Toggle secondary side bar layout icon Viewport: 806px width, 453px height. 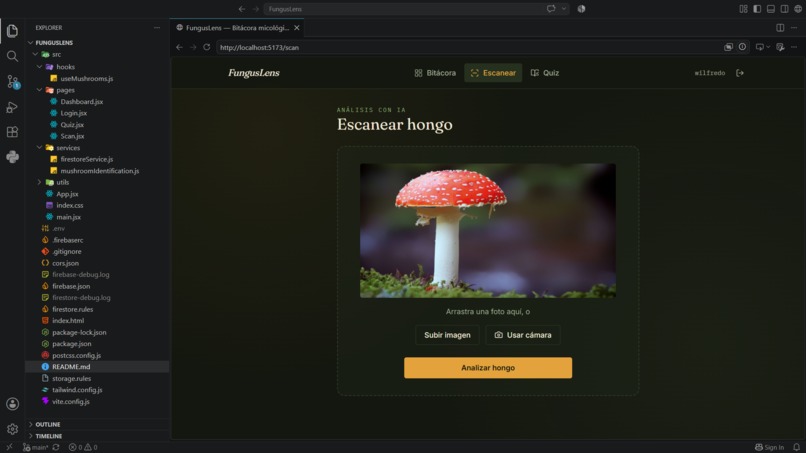tap(784, 9)
